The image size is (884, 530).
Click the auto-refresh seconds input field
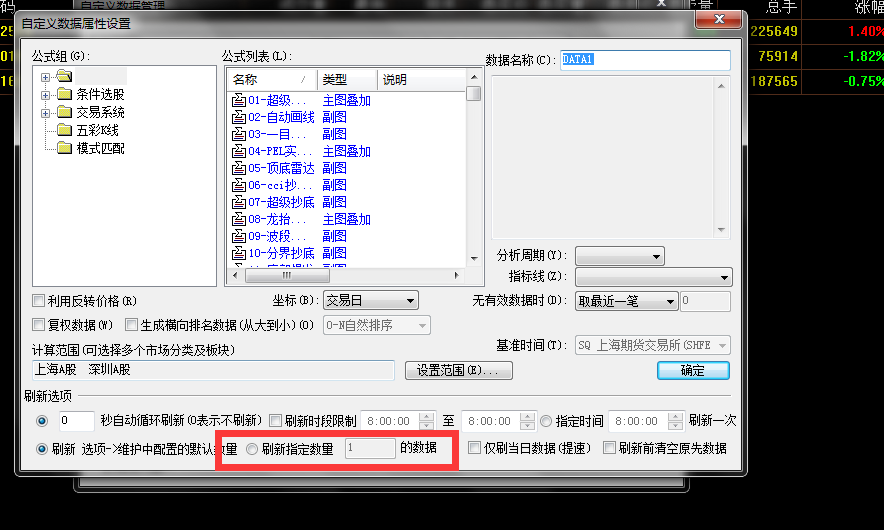76,421
